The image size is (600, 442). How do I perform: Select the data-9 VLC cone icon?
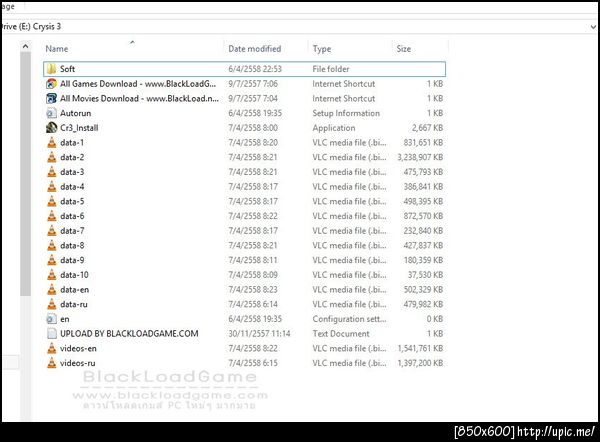(x=51, y=260)
